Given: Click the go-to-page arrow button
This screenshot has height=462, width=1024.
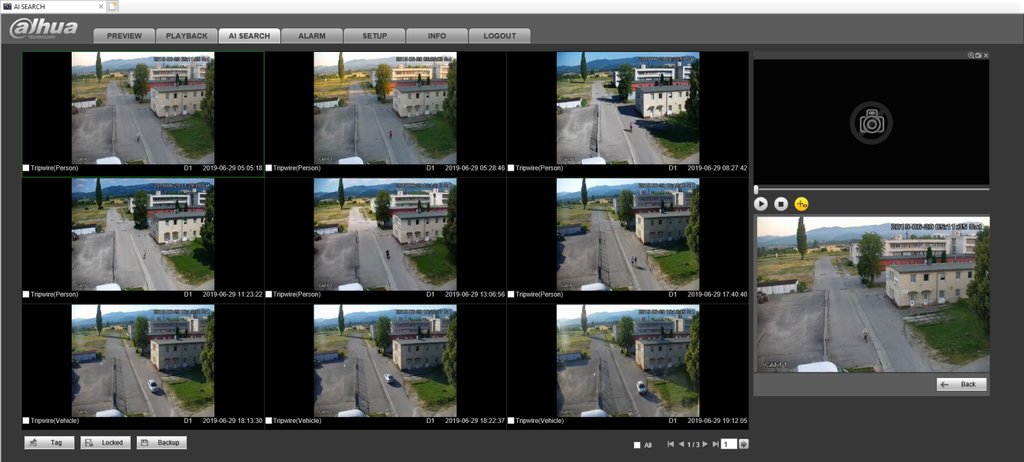Looking at the screenshot, I should [743, 444].
